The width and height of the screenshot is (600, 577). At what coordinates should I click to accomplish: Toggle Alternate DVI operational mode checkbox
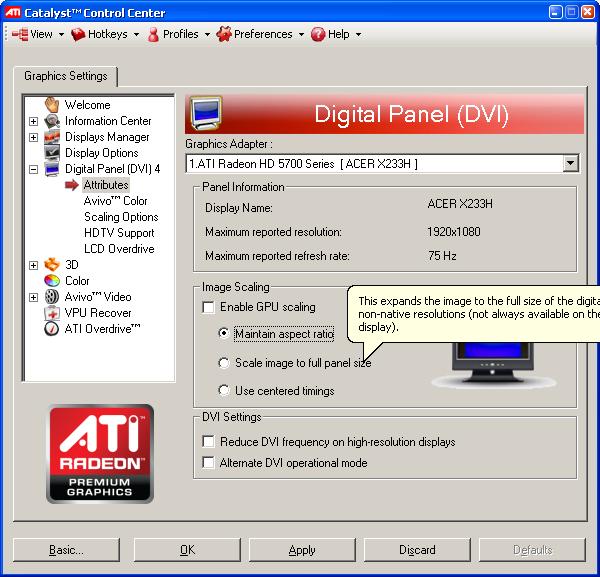point(209,463)
